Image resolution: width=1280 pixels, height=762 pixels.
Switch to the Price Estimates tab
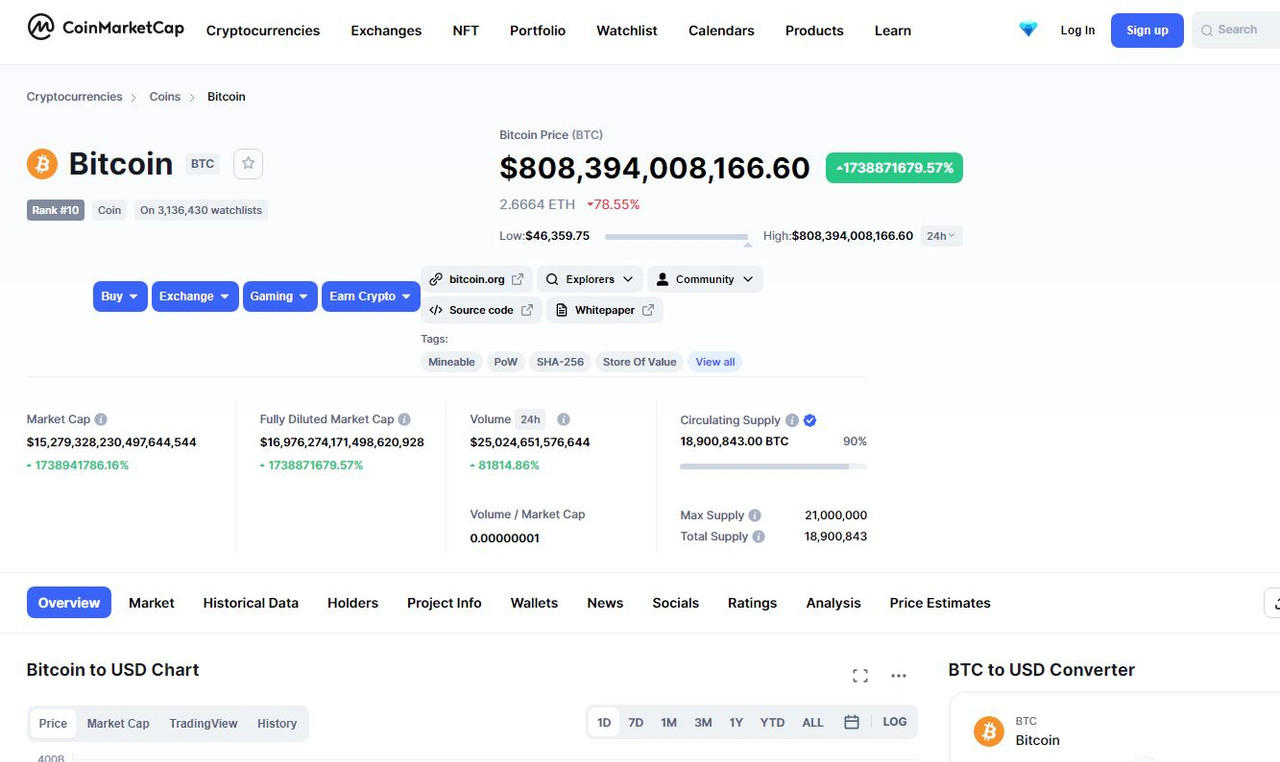pos(940,603)
